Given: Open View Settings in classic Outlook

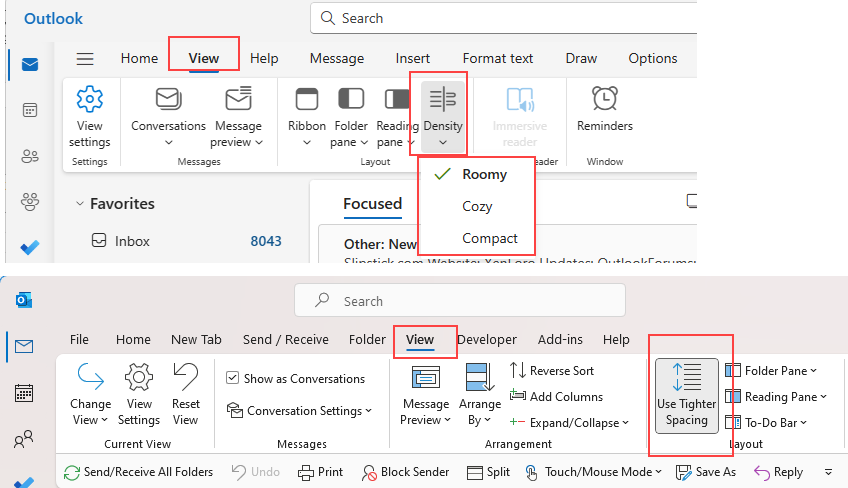Looking at the screenshot, I should (139, 394).
